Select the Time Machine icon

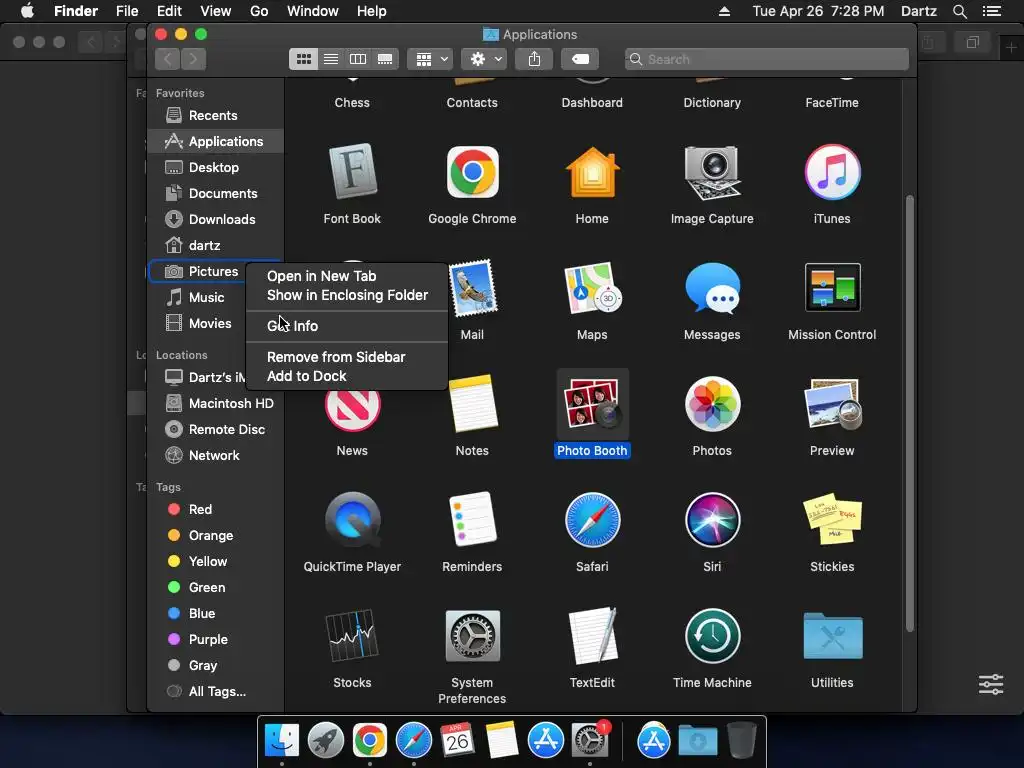point(712,636)
